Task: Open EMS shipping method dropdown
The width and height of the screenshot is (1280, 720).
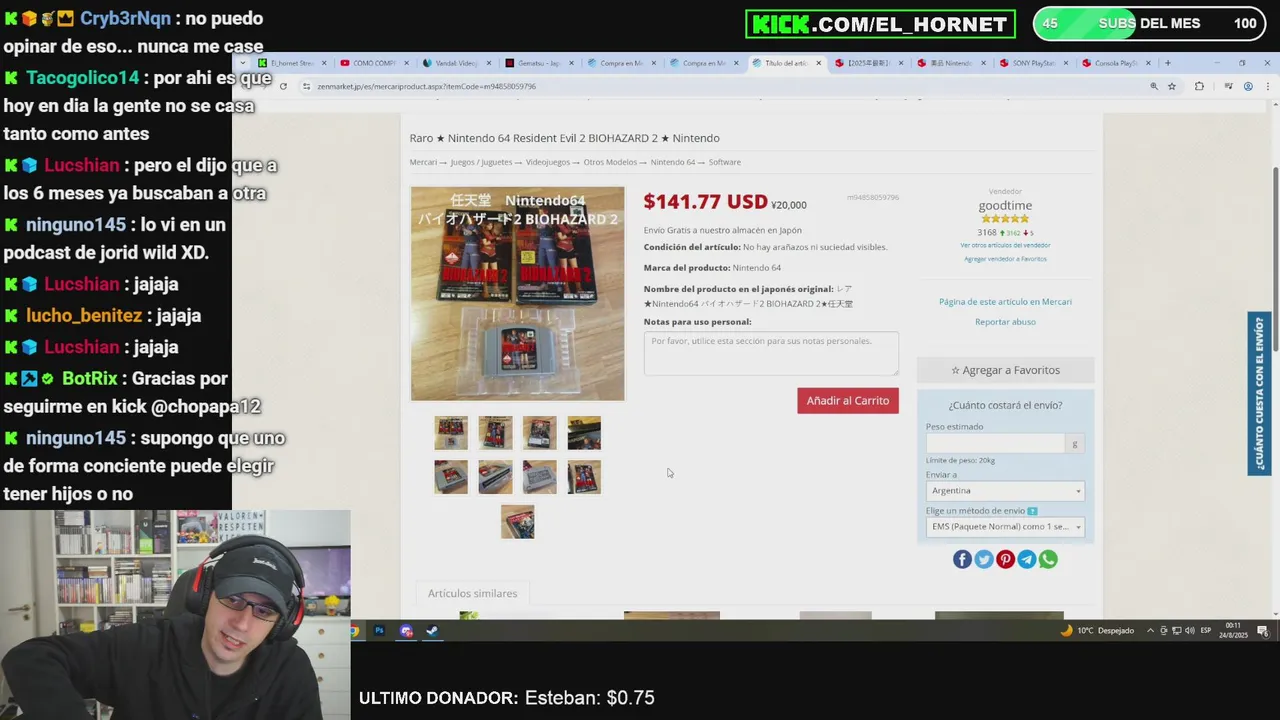Action: click(1004, 527)
